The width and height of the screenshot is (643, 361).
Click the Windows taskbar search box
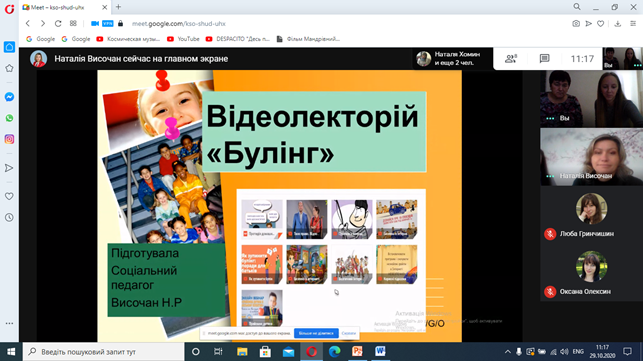tap(103, 352)
